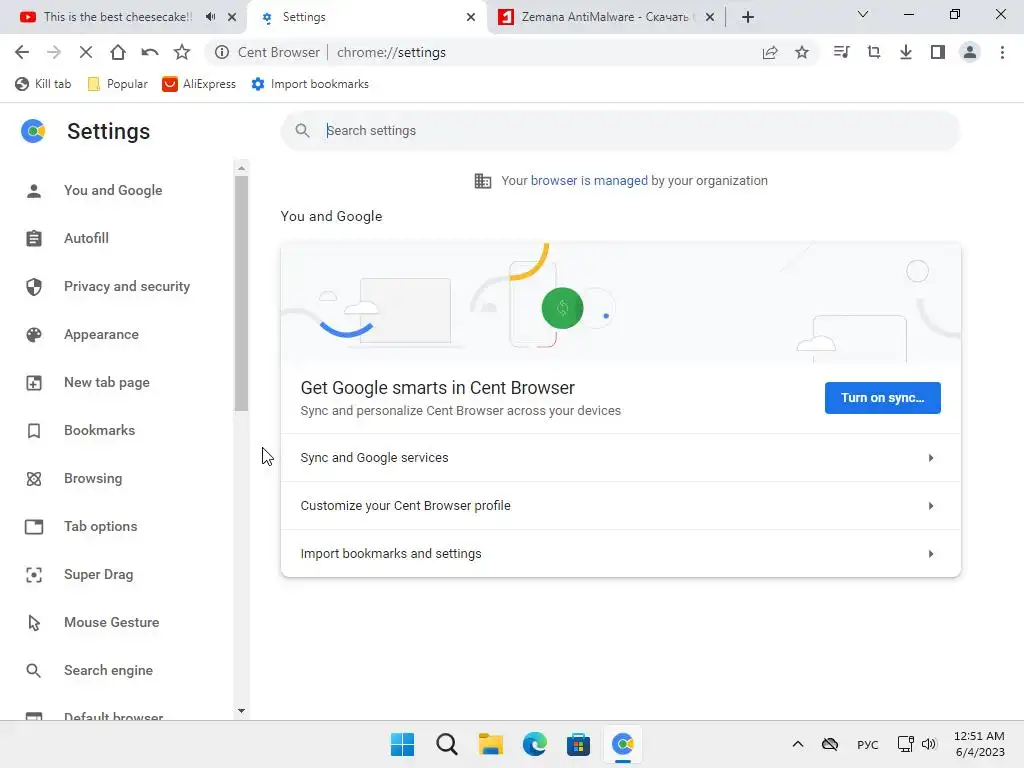Click sidebar scrollbar down arrow

(242, 711)
